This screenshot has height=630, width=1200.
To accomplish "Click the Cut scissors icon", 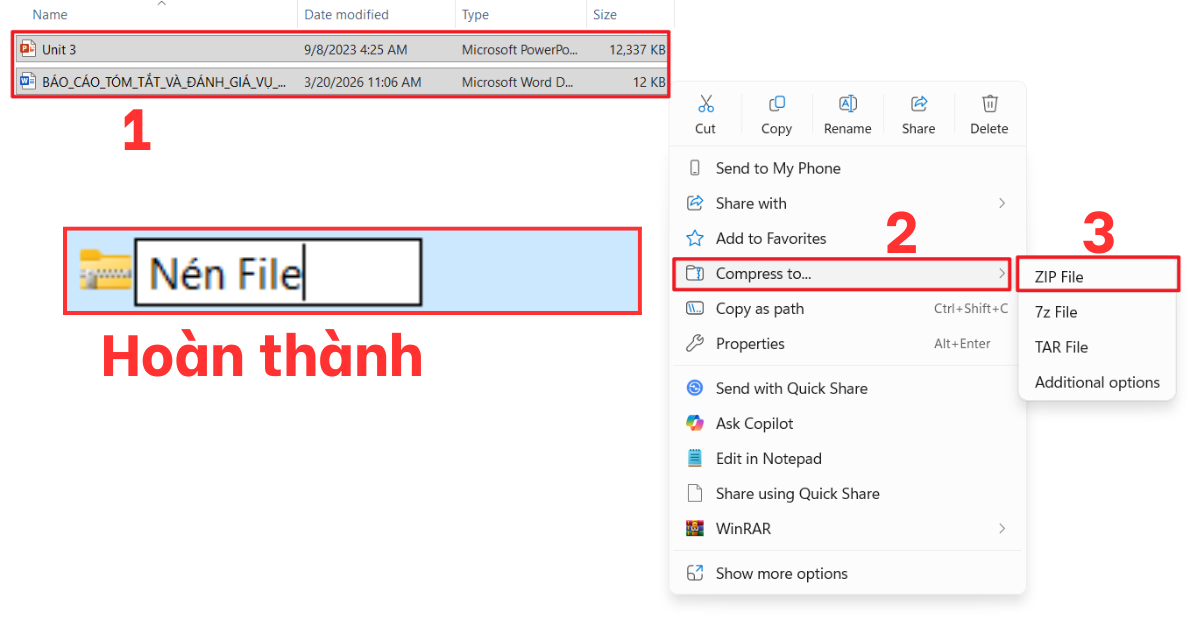I will [706, 104].
